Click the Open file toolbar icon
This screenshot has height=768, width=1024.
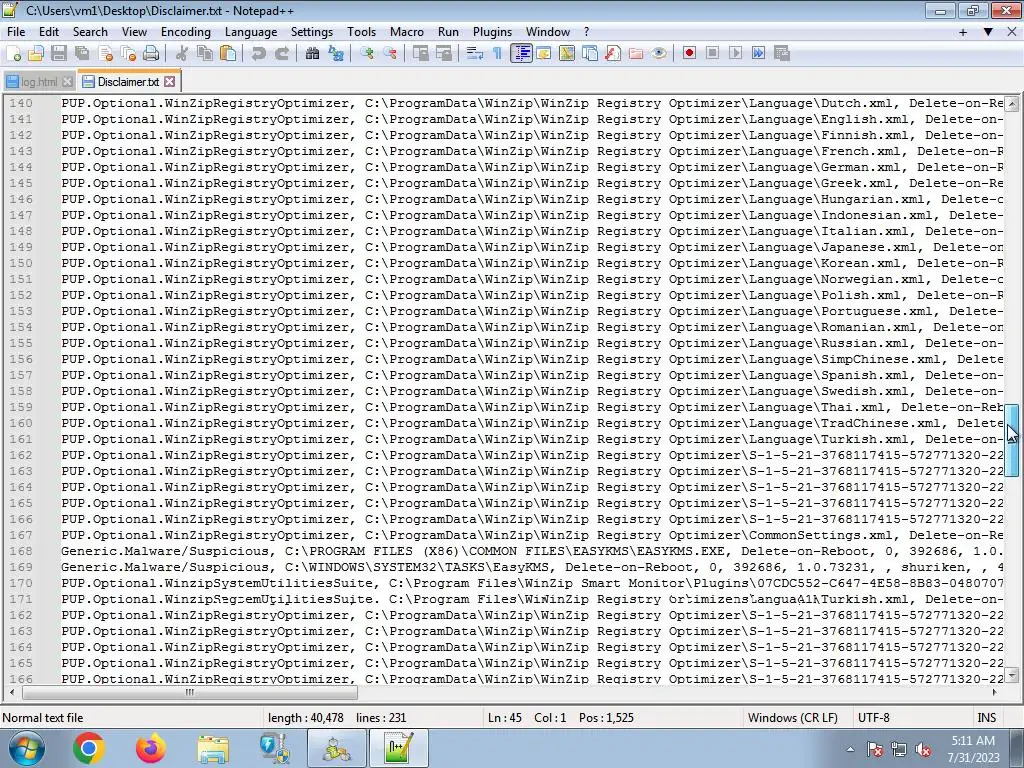[36, 54]
